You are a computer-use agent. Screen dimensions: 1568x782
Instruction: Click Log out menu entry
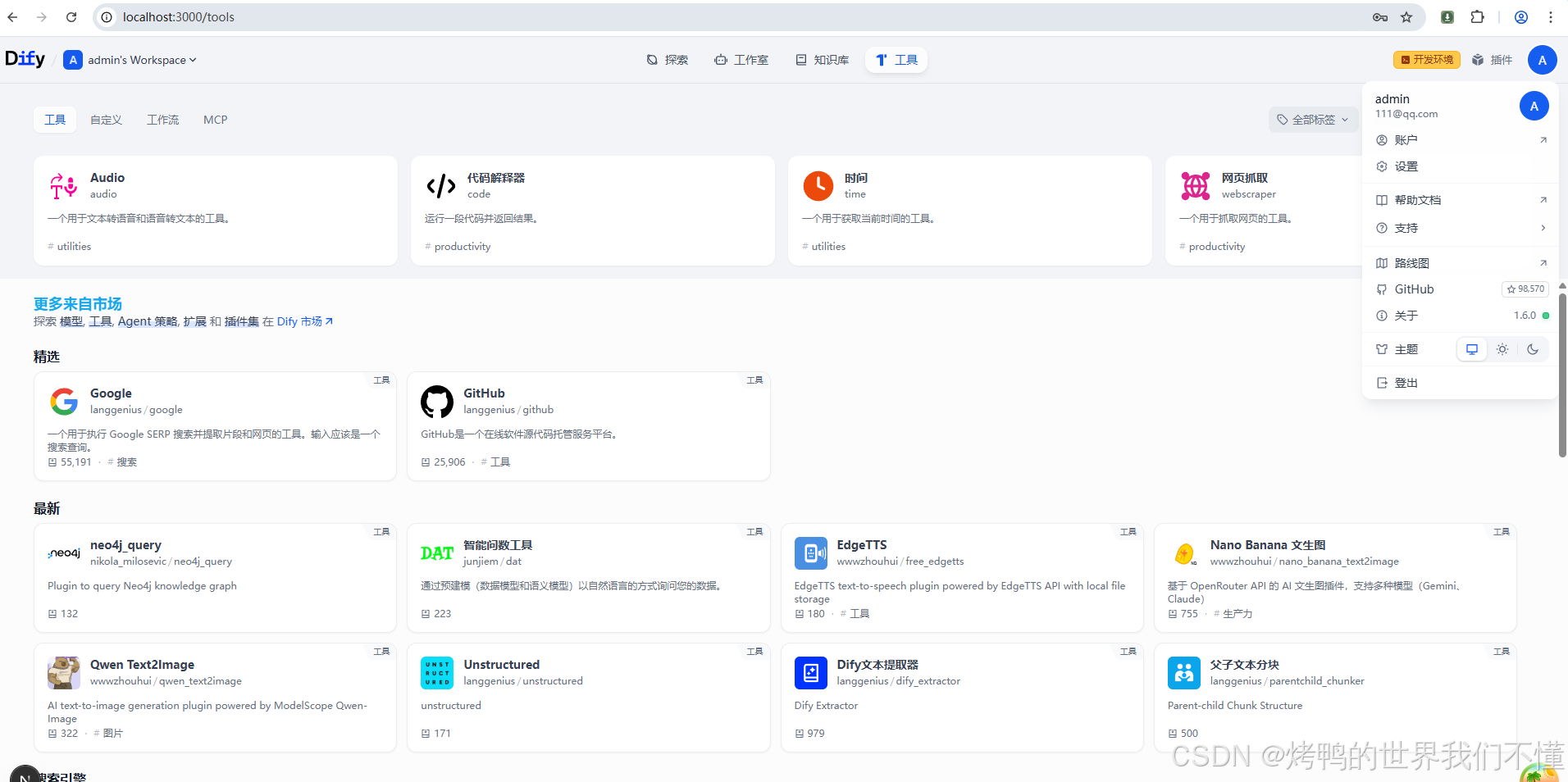1461,383
